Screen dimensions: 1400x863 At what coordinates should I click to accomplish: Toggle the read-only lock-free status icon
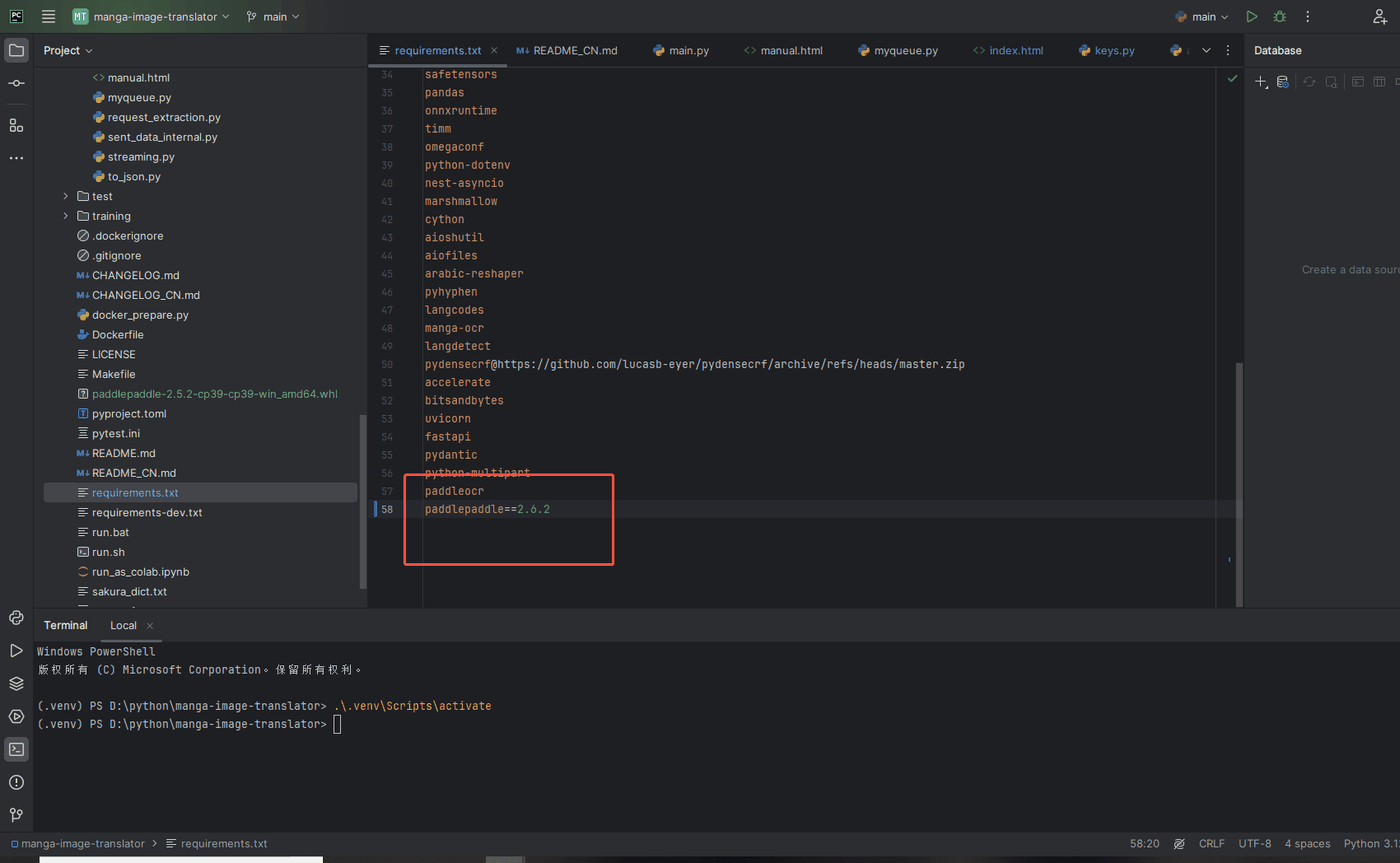(1180, 844)
